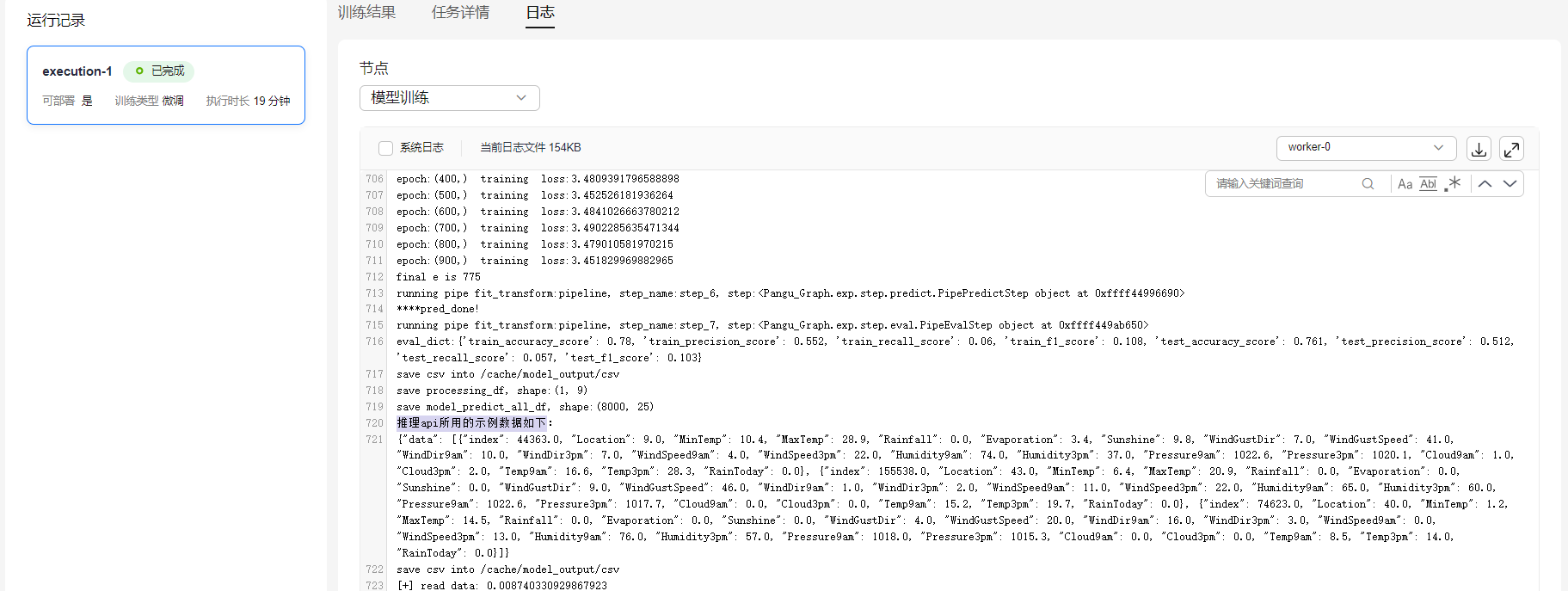Switch to the 训练结果 tab
The height and width of the screenshot is (591, 1568).
tap(366, 12)
